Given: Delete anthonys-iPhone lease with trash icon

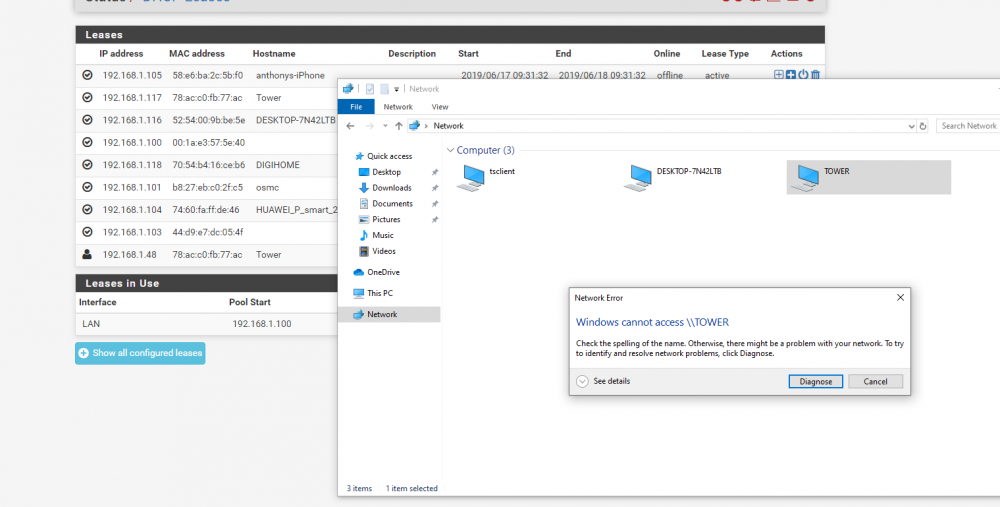Looking at the screenshot, I should (x=815, y=75).
